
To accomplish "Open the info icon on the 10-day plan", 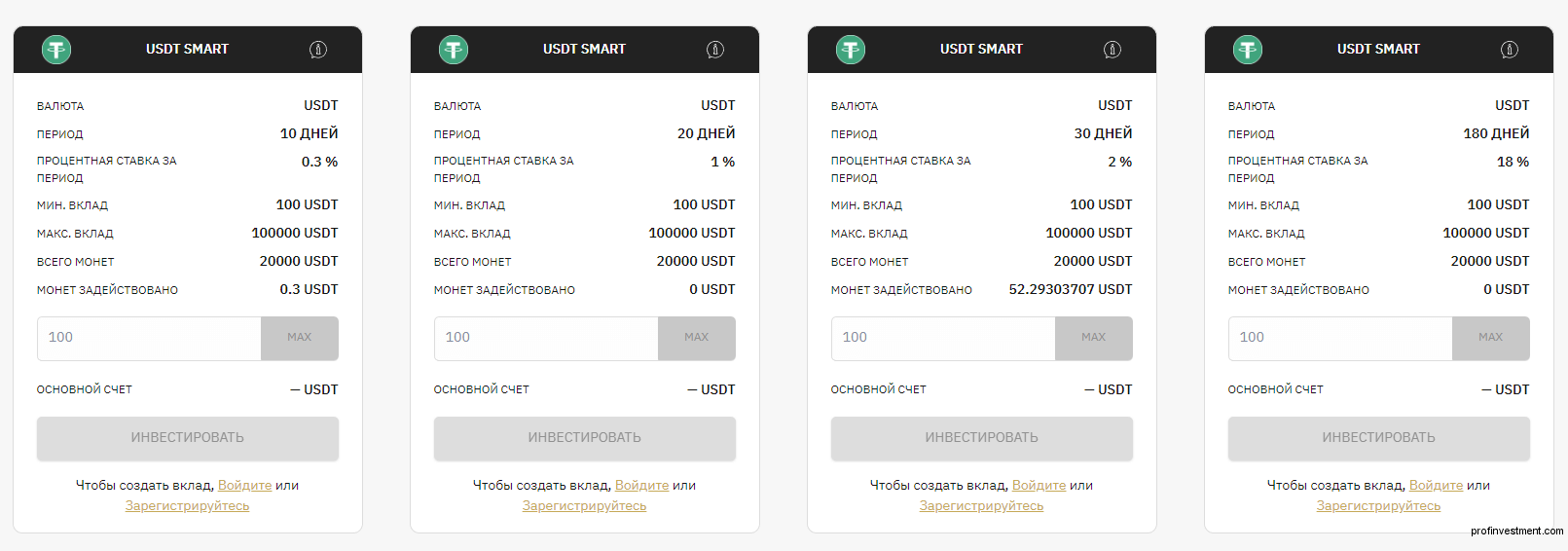I will [318, 50].
